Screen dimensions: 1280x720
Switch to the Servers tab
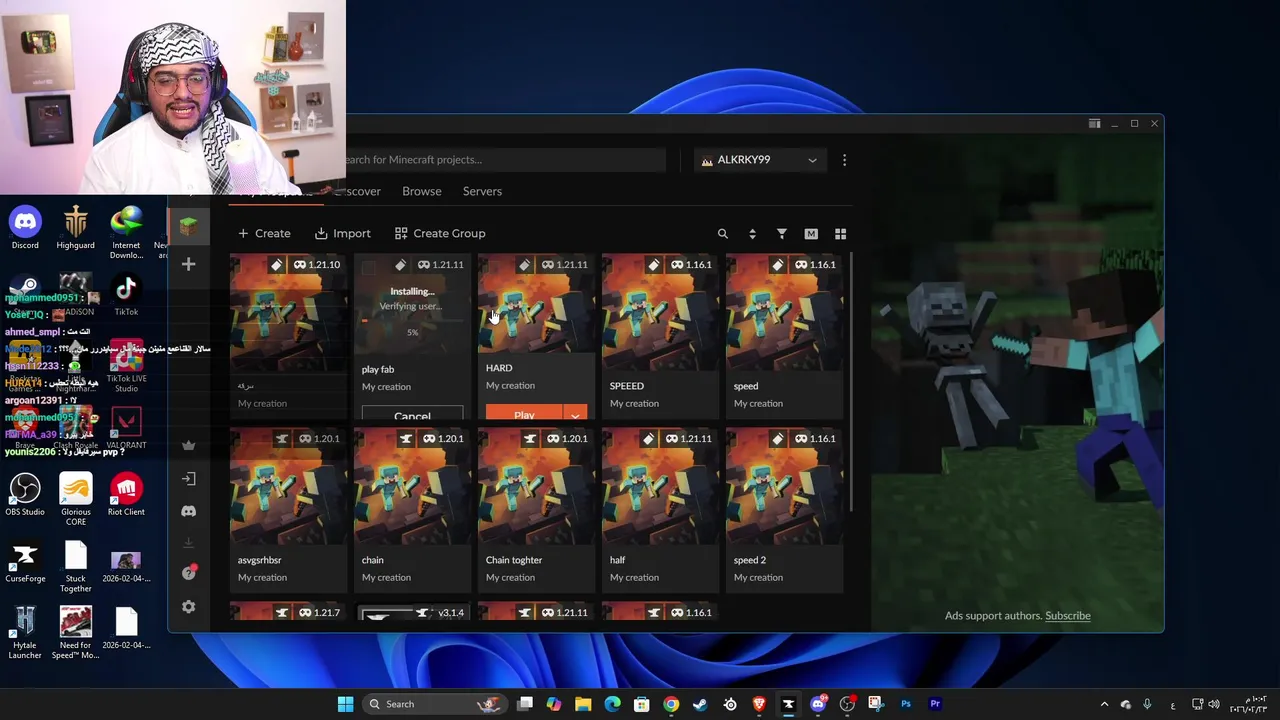pyautogui.click(x=482, y=191)
